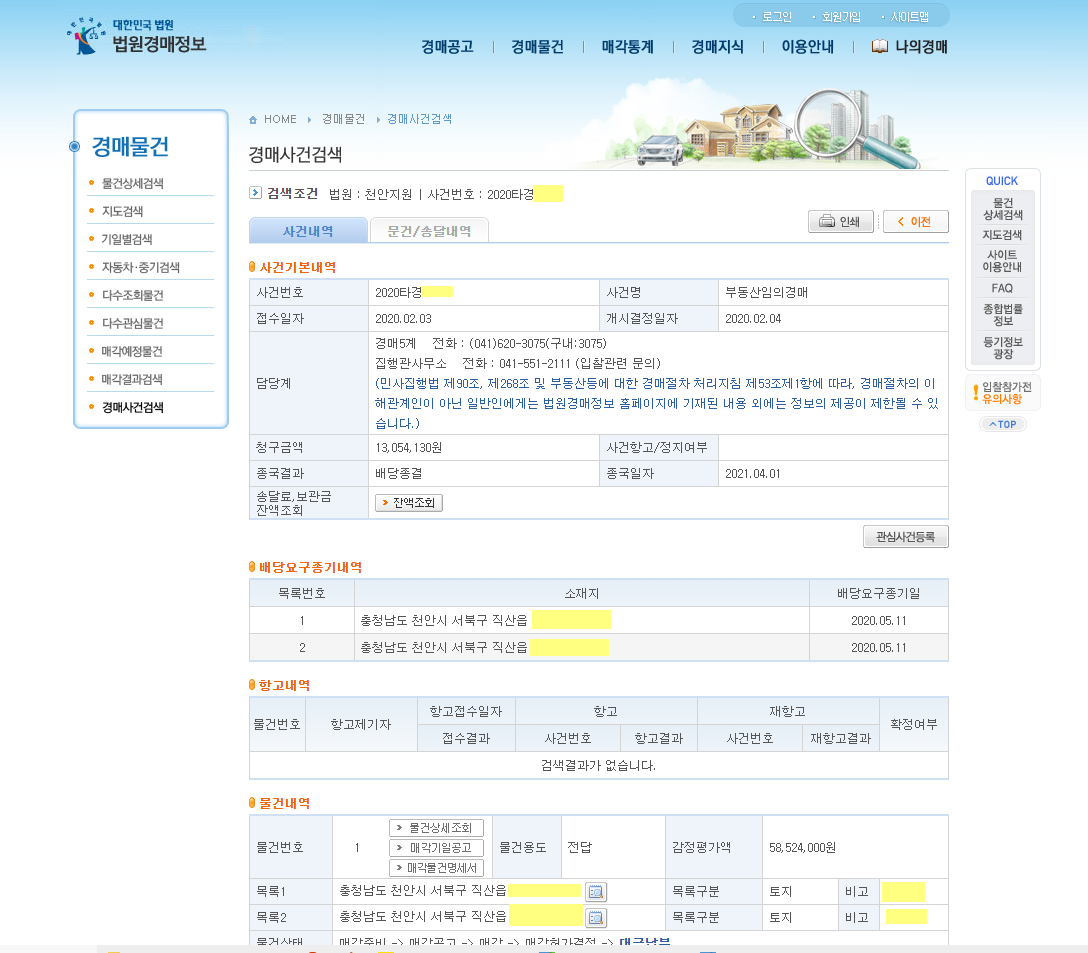Click the 배당요구종기내역 section heading
1088x953 pixels.
coord(310,567)
